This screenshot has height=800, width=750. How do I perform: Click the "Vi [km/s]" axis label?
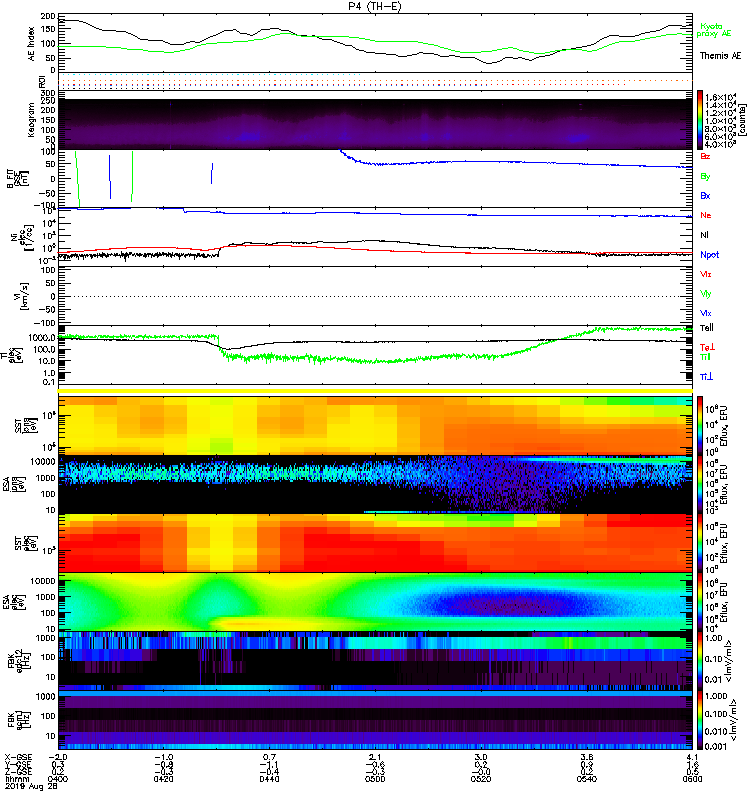click(22, 296)
